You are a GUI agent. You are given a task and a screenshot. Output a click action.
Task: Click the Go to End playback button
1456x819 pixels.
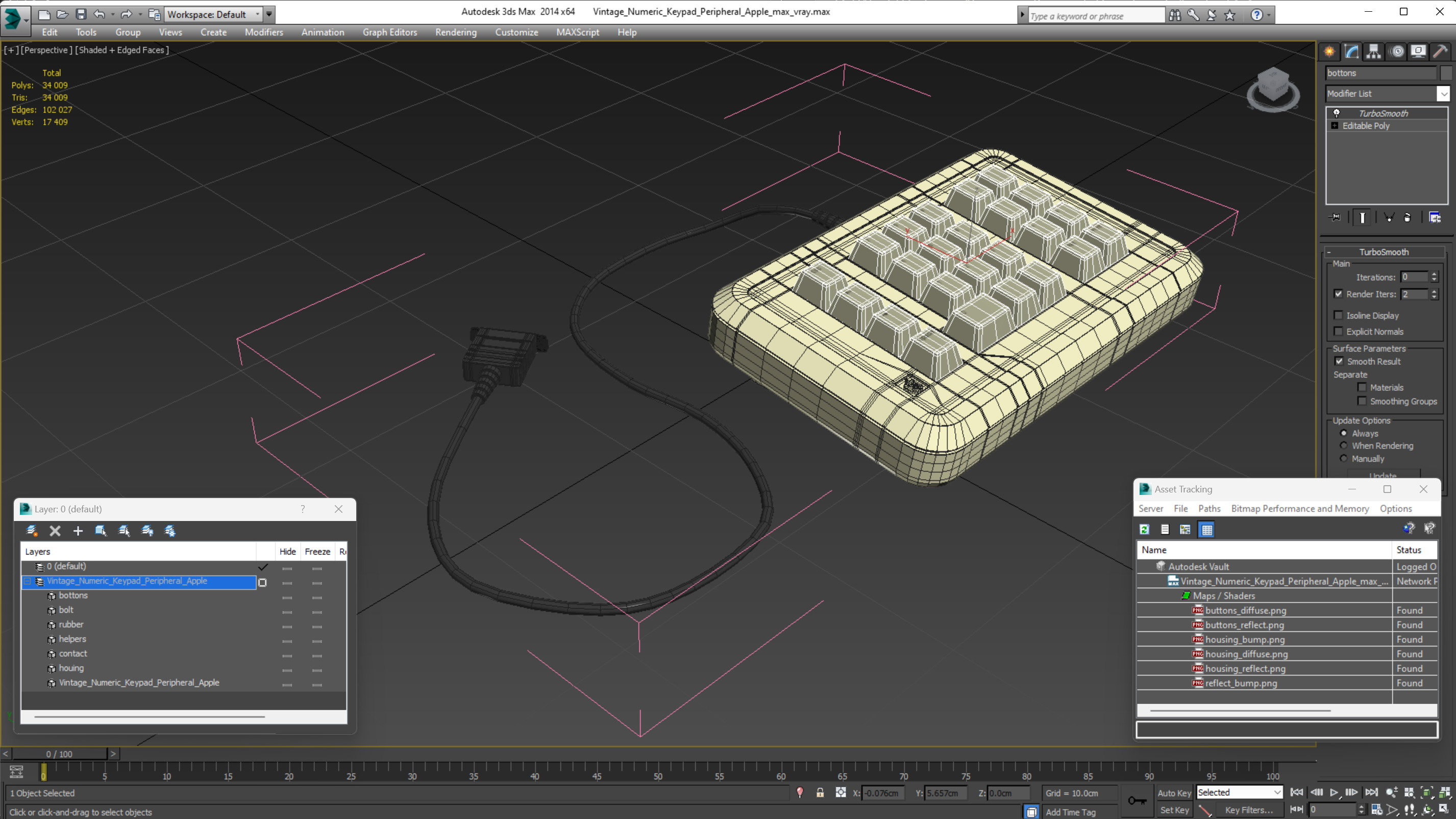1371,792
